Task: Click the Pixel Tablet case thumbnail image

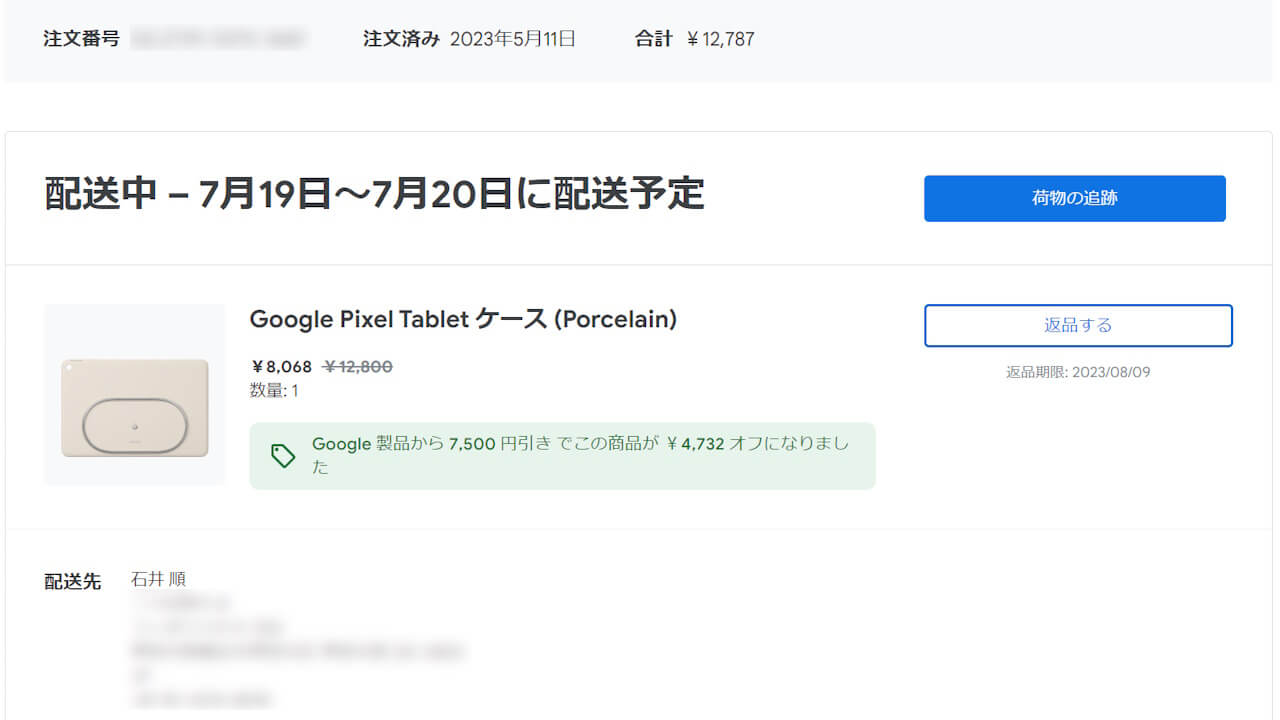Action: 134,394
